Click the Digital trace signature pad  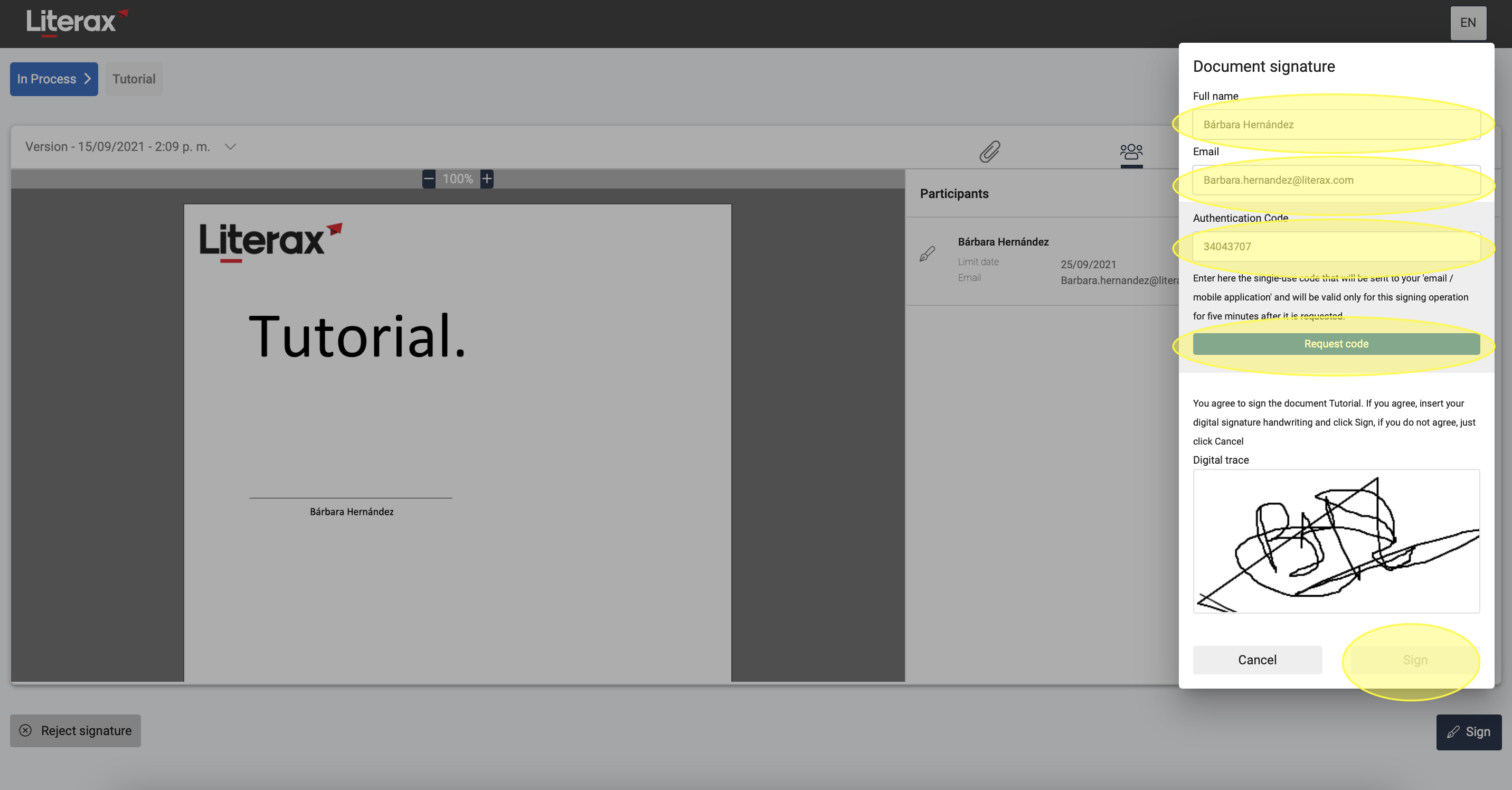pos(1336,541)
